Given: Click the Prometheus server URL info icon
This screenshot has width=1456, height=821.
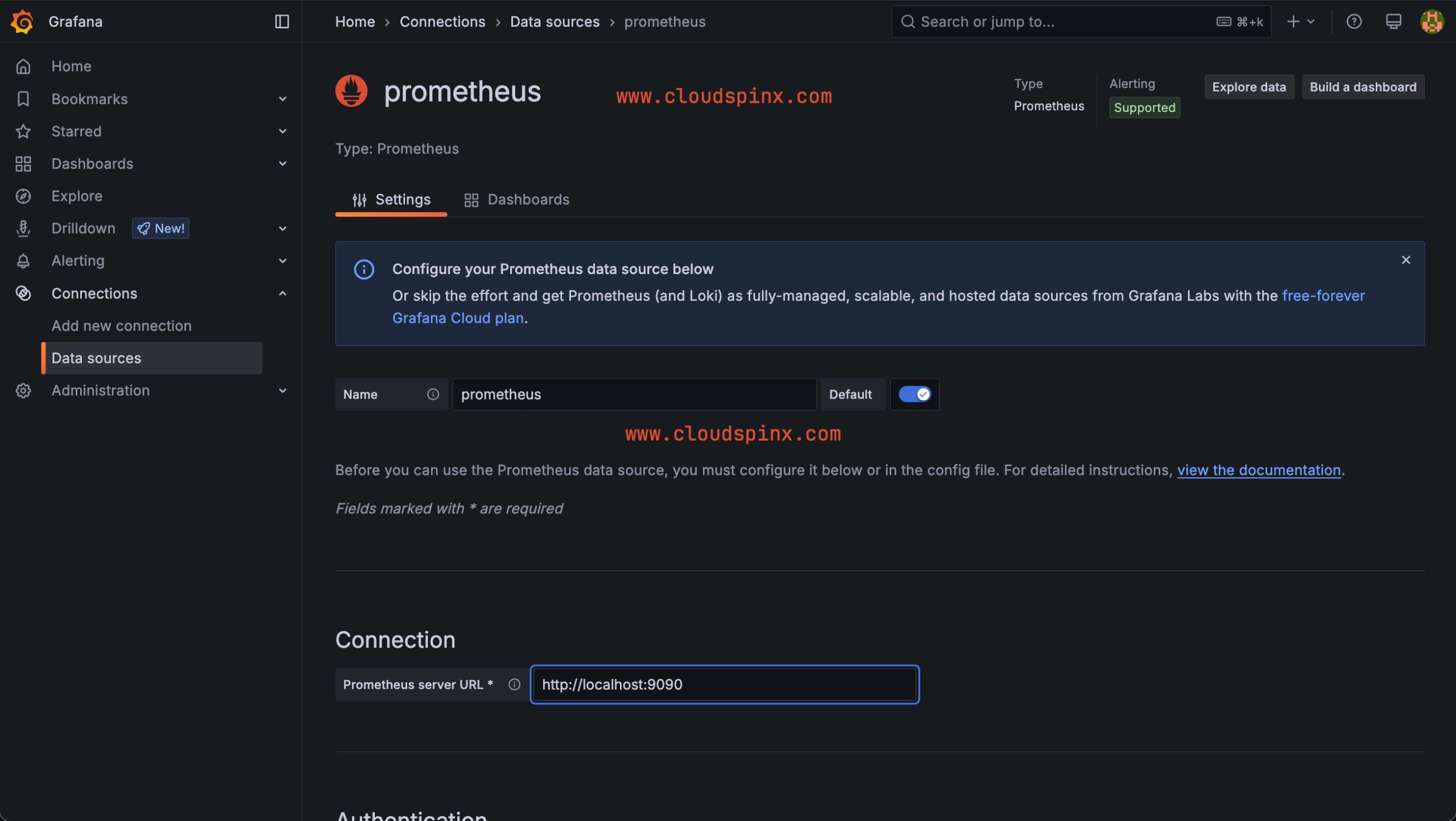Looking at the screenshot, I should [x=515, y=685].
